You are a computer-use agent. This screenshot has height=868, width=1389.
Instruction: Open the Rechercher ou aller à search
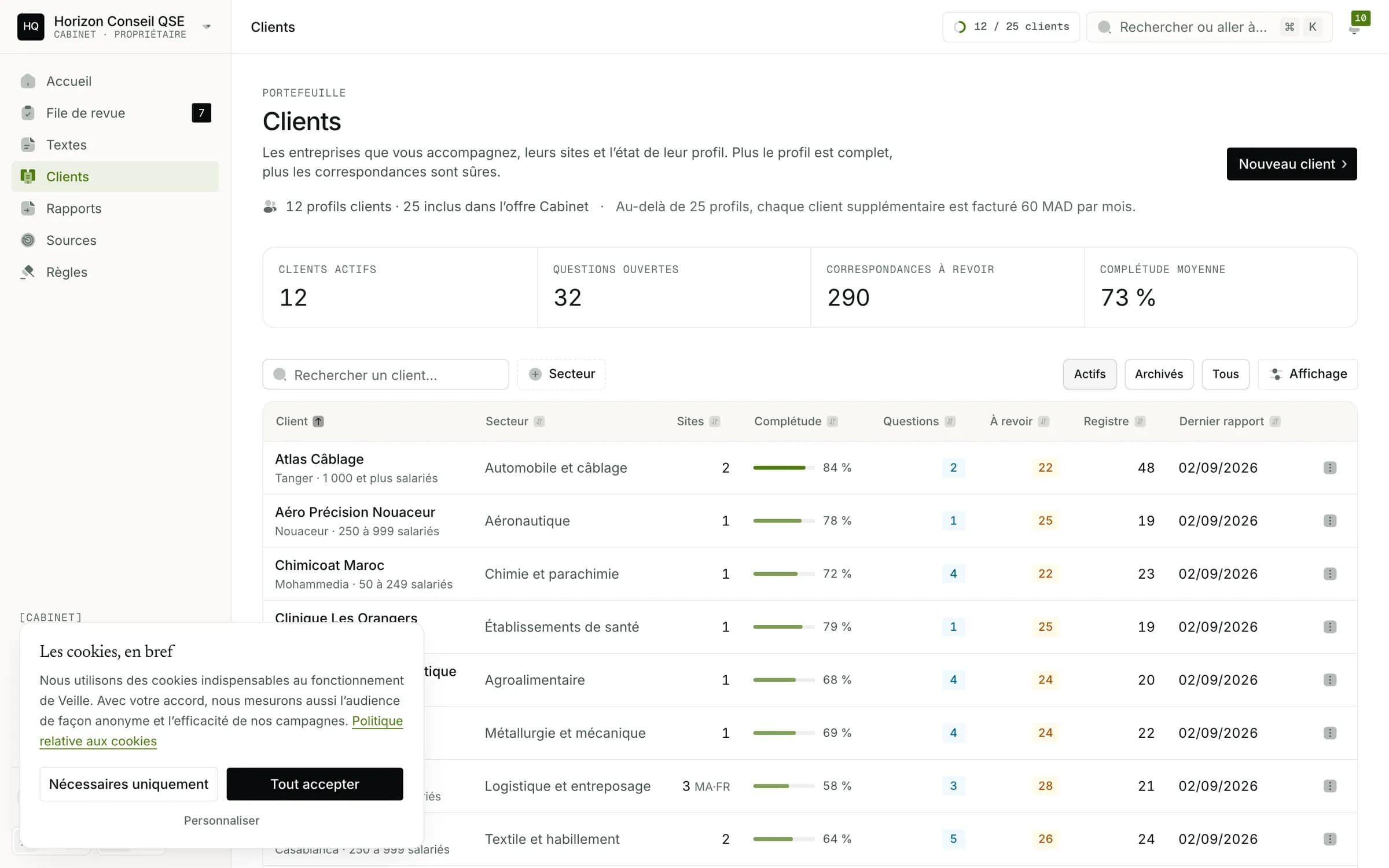1210,27
